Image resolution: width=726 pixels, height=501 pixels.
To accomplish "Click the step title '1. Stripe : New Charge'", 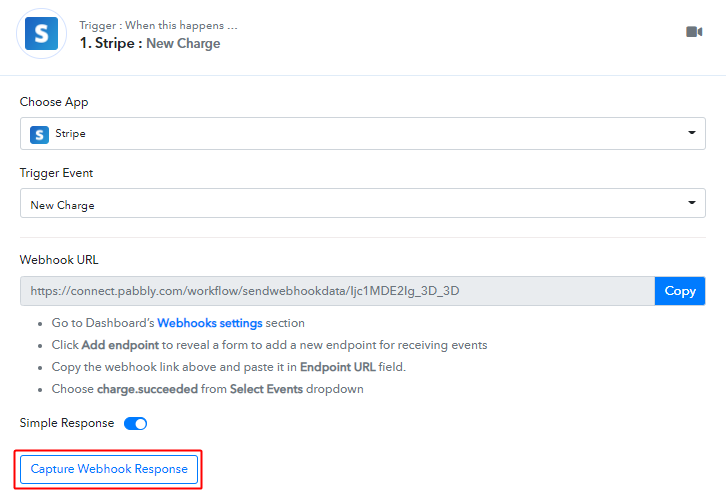I will (x=150, y=43).
